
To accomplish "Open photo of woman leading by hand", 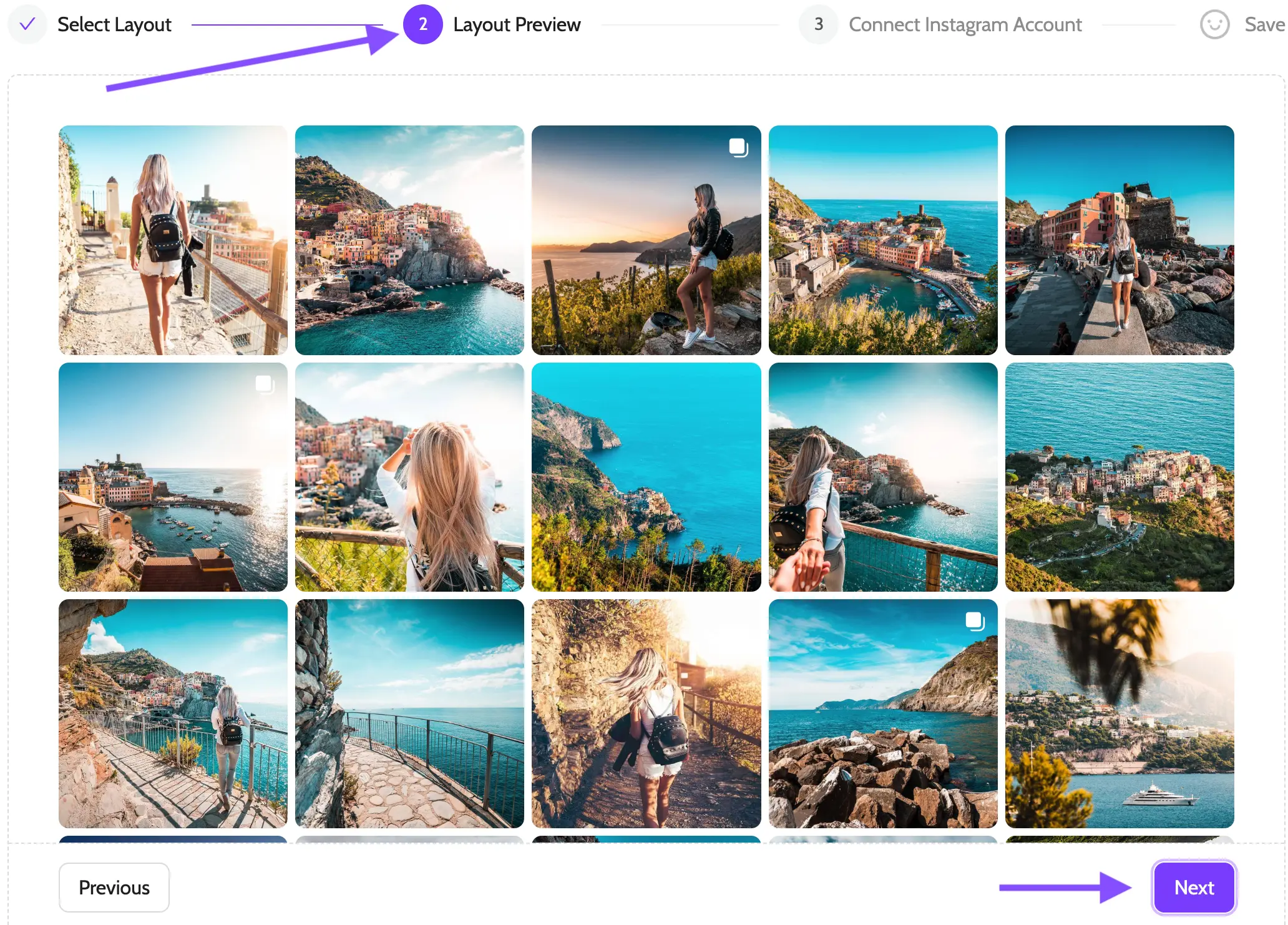I will [882, 477].
